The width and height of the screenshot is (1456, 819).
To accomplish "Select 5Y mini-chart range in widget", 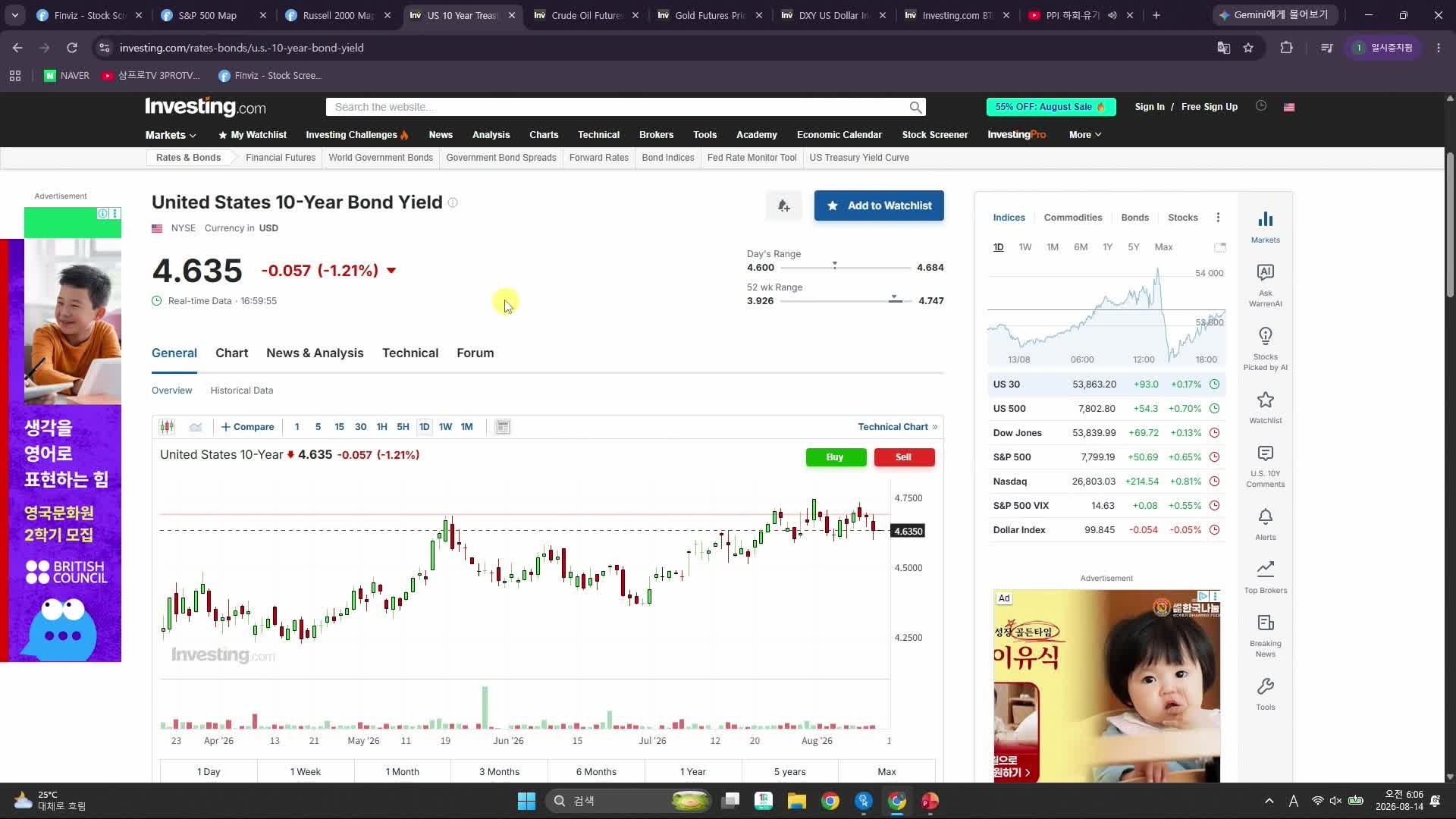I will pyautogui.click(x=1133, y=247).
